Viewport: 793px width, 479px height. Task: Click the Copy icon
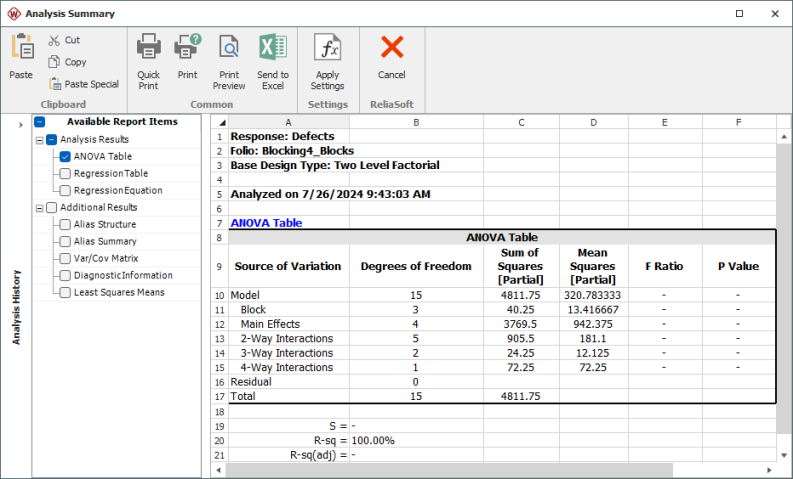[x=55, y=62]
